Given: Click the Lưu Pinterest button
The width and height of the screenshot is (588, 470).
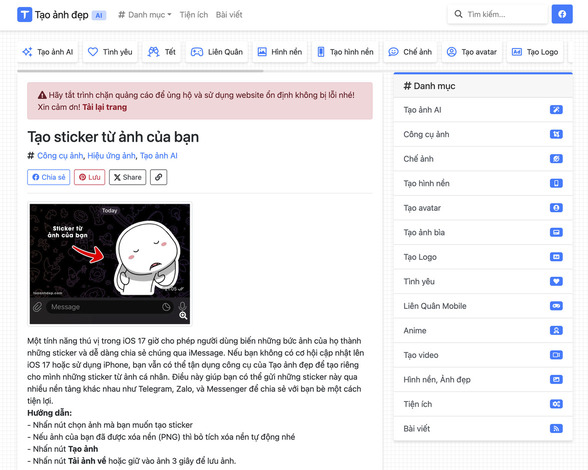Looking at the screenshot, I should (90, 177).
